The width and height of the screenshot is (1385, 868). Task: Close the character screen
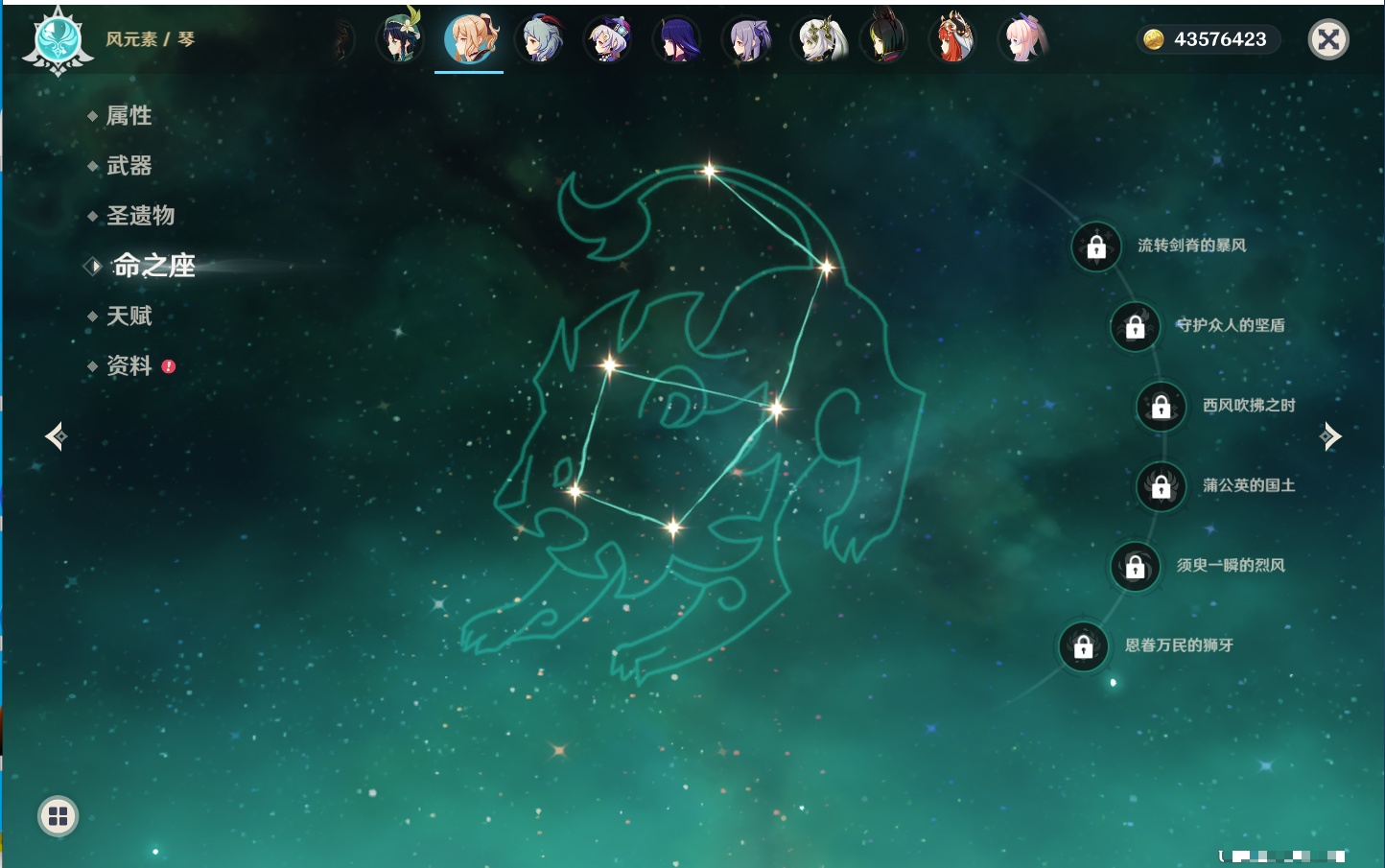[x=1328, y=39]
